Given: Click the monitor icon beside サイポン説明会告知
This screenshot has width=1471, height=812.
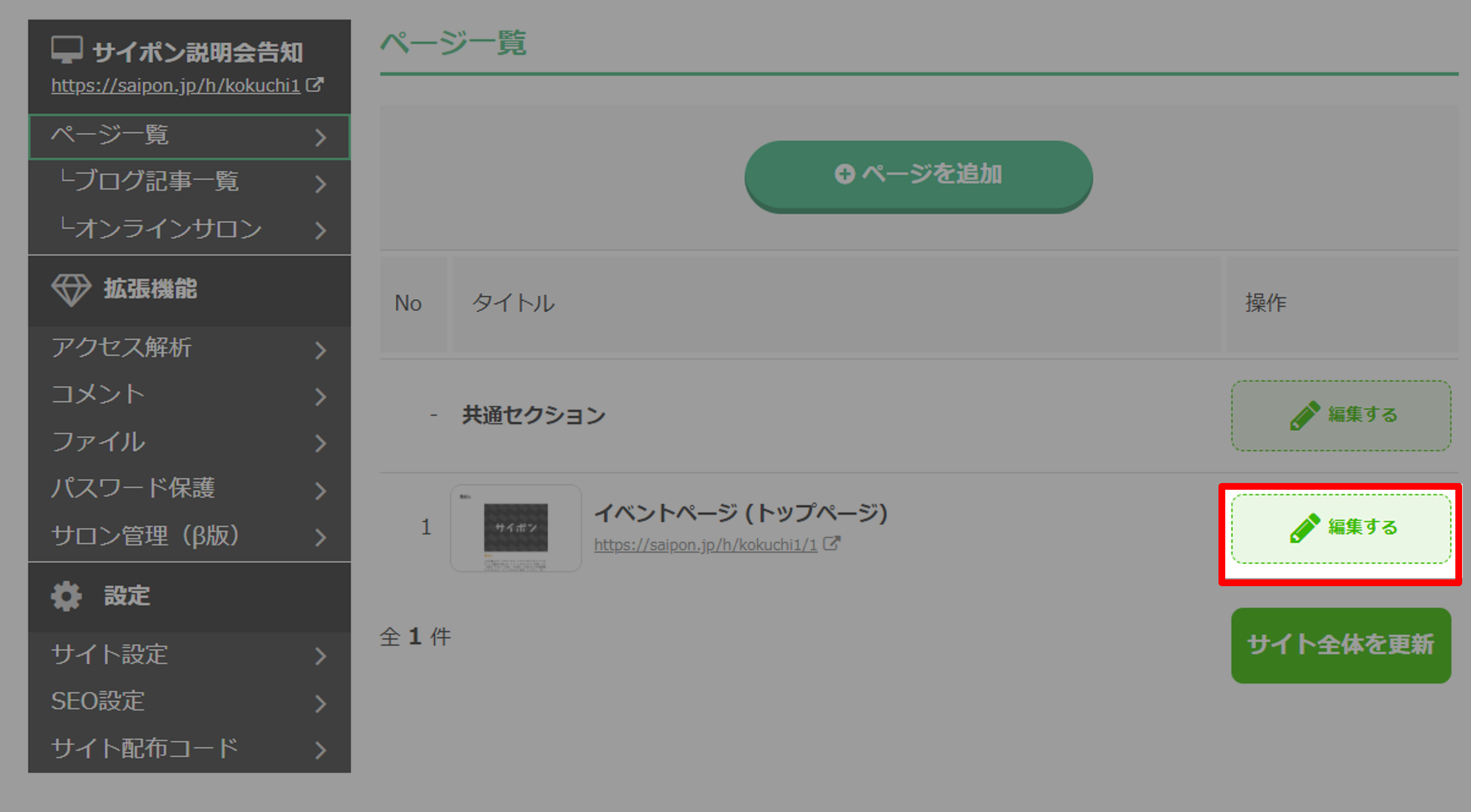Looking at the screenshot, I should coord(67,50).
